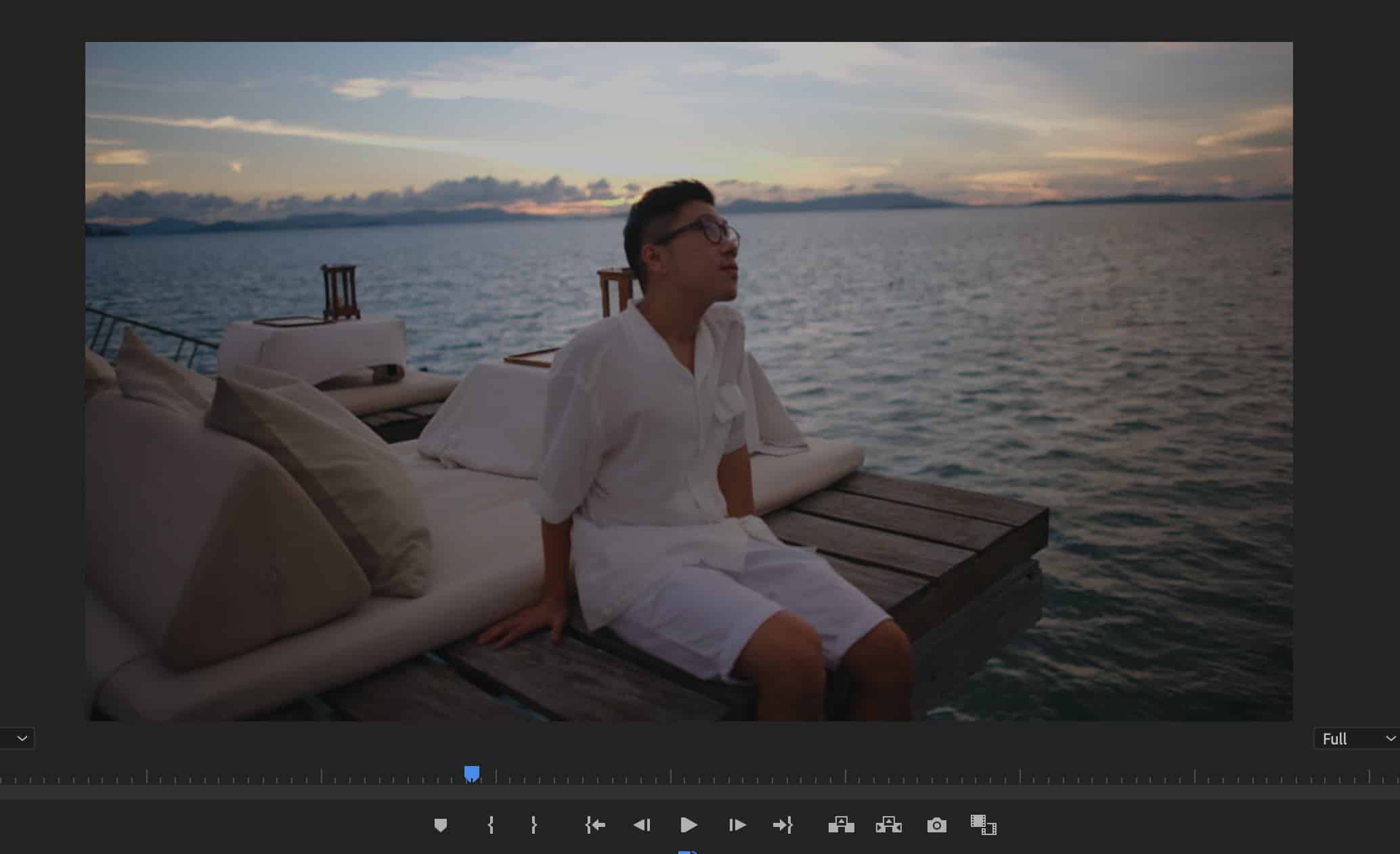
Task: Open the zoom level dropdown at bottom left
Action: pos(17,738)
